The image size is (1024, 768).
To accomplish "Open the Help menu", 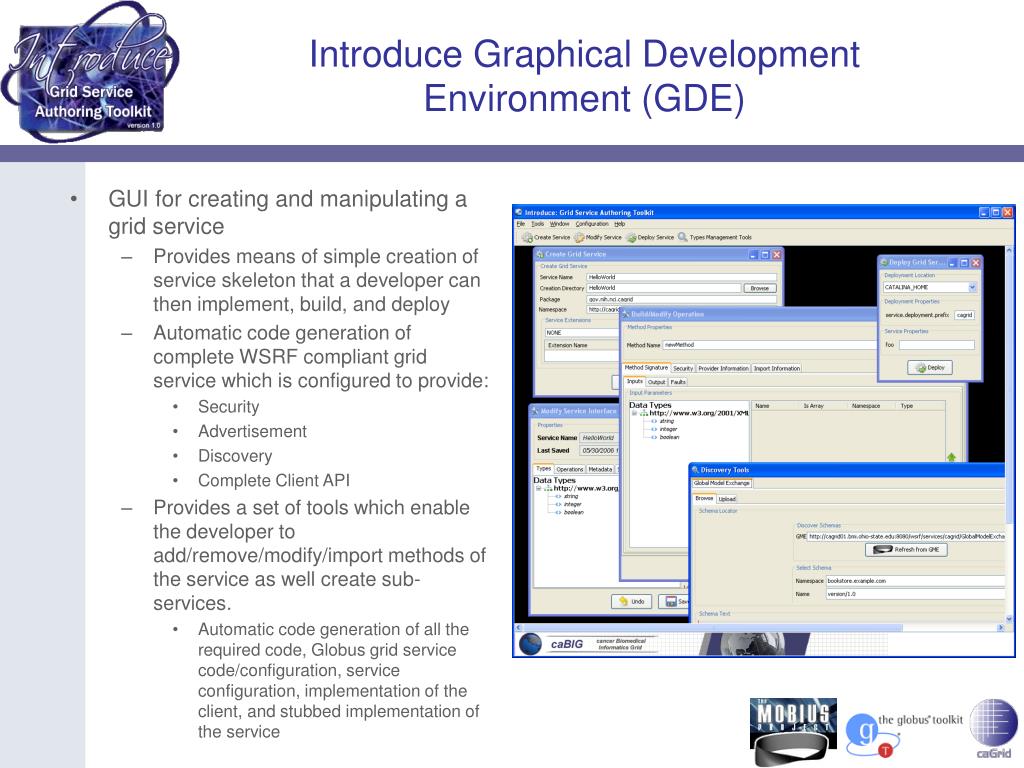I will click(x=619, y=223).
